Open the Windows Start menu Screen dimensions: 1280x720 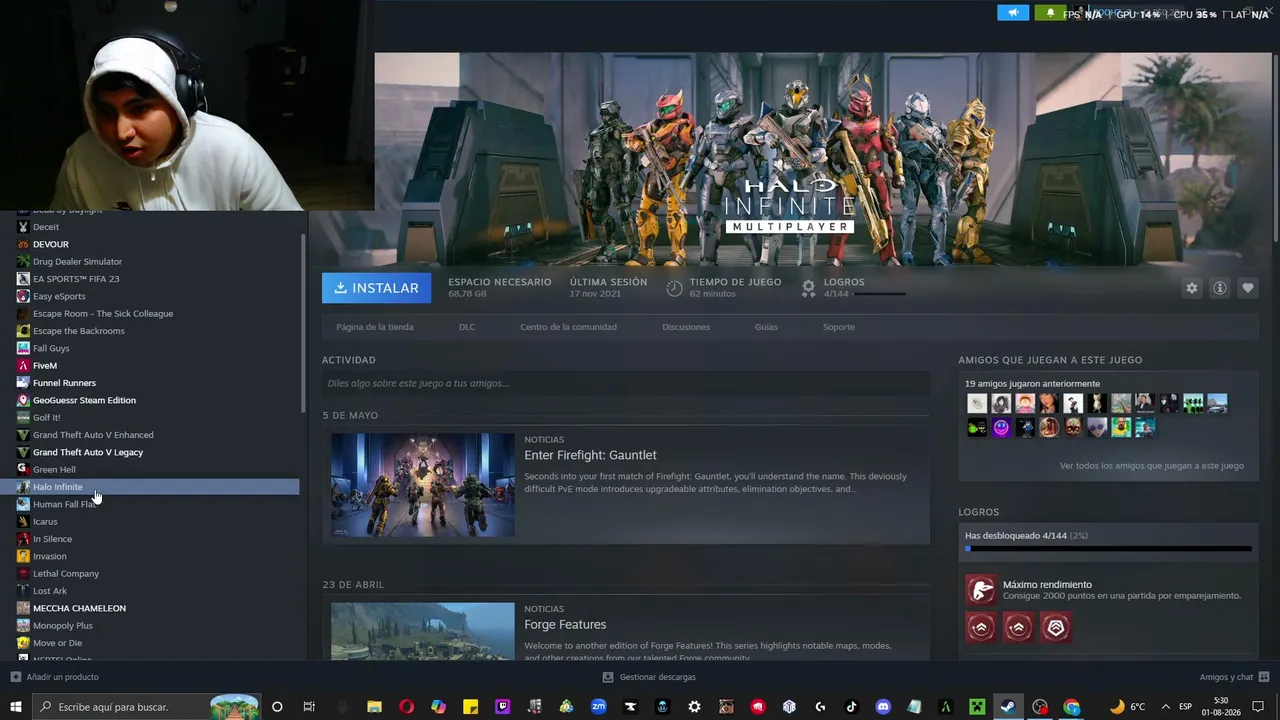click(x=16, y=707)
